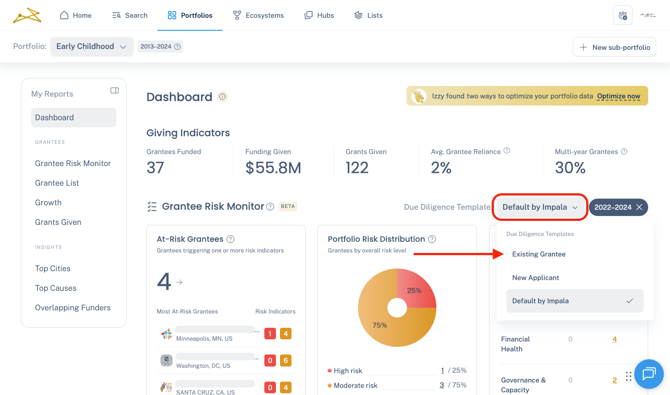
Task: Click the Moderate risk count link 3
Action: point(442,385)
